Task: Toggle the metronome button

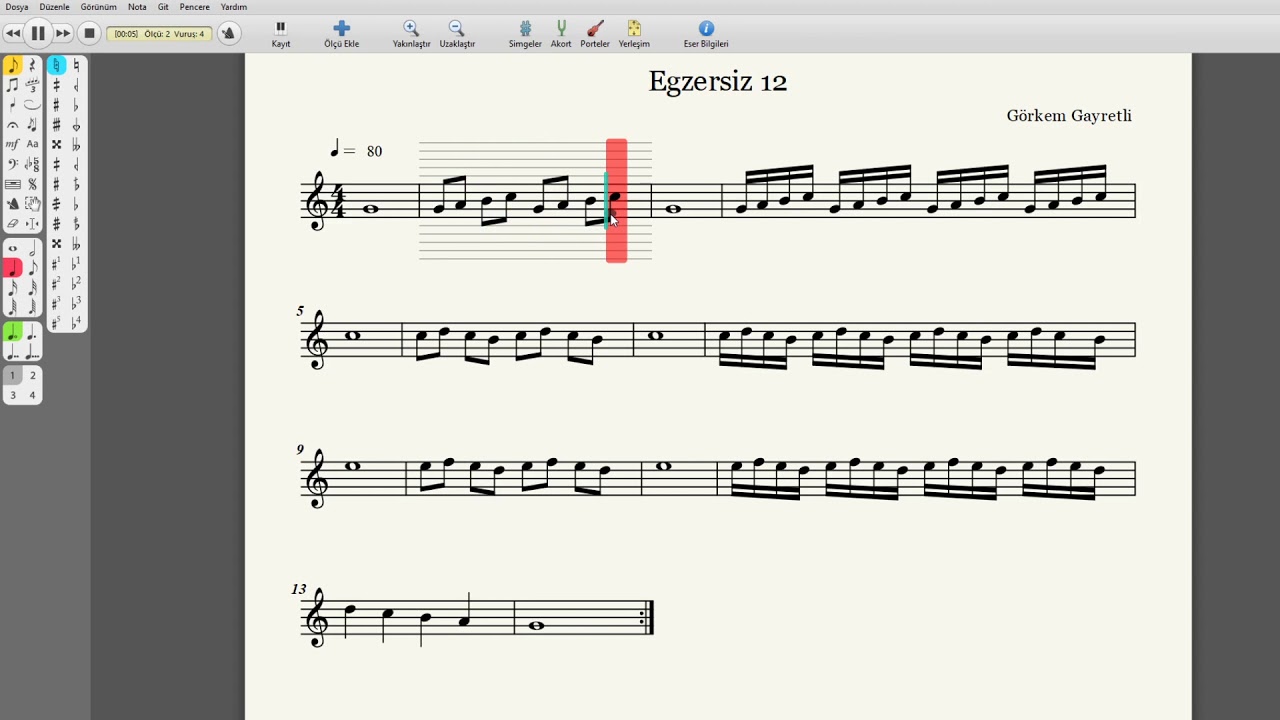Action: coord(228,33)
